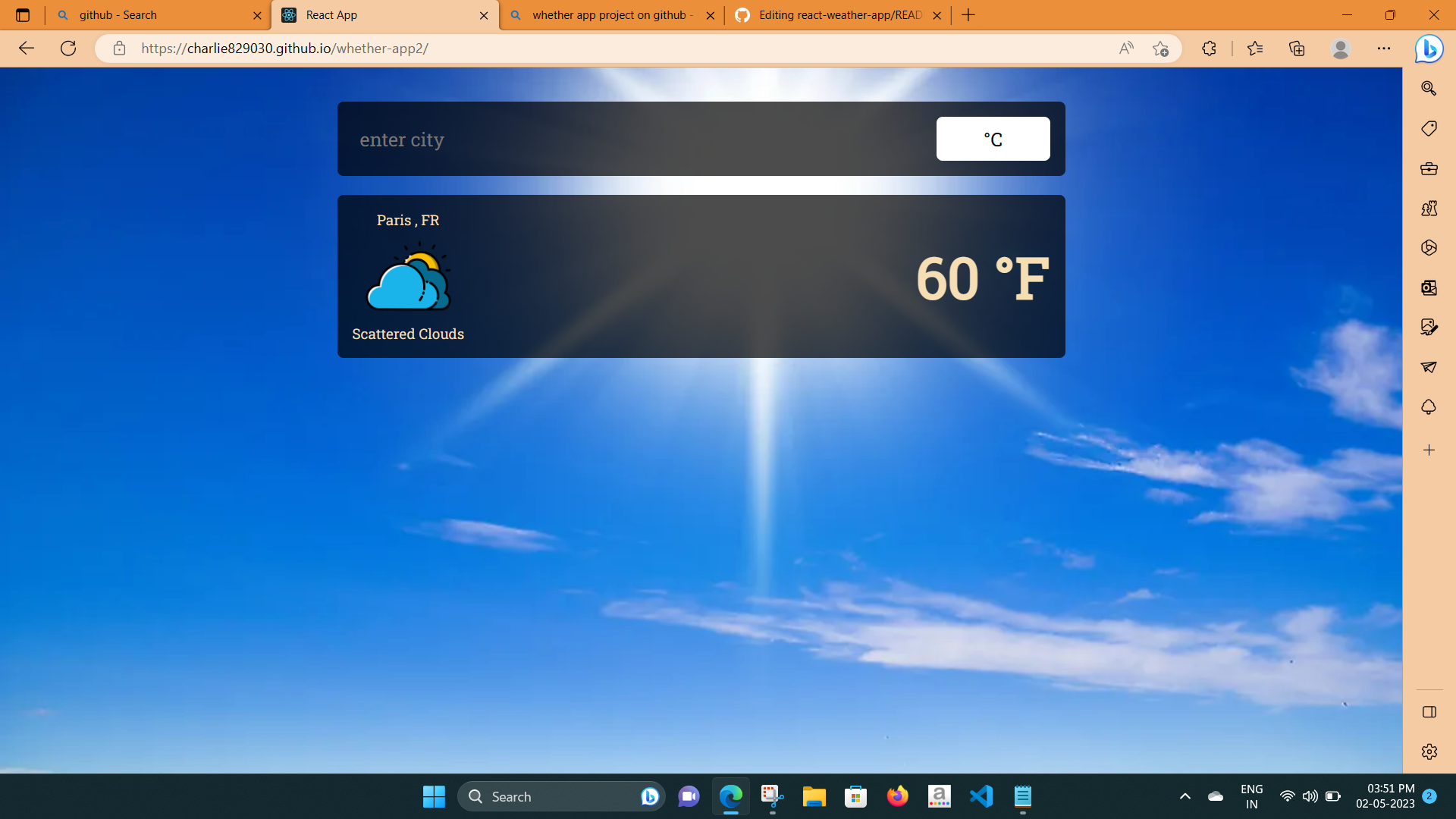Open a new tab with plus button
Image resolution: width=1456 pixels, height=819 pixels.
(x=968, y=15)
